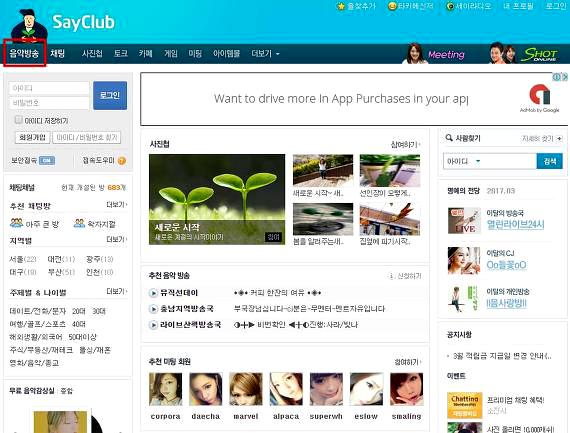Click the 사람찾기 magnifier icon

(x=449, y=137)
